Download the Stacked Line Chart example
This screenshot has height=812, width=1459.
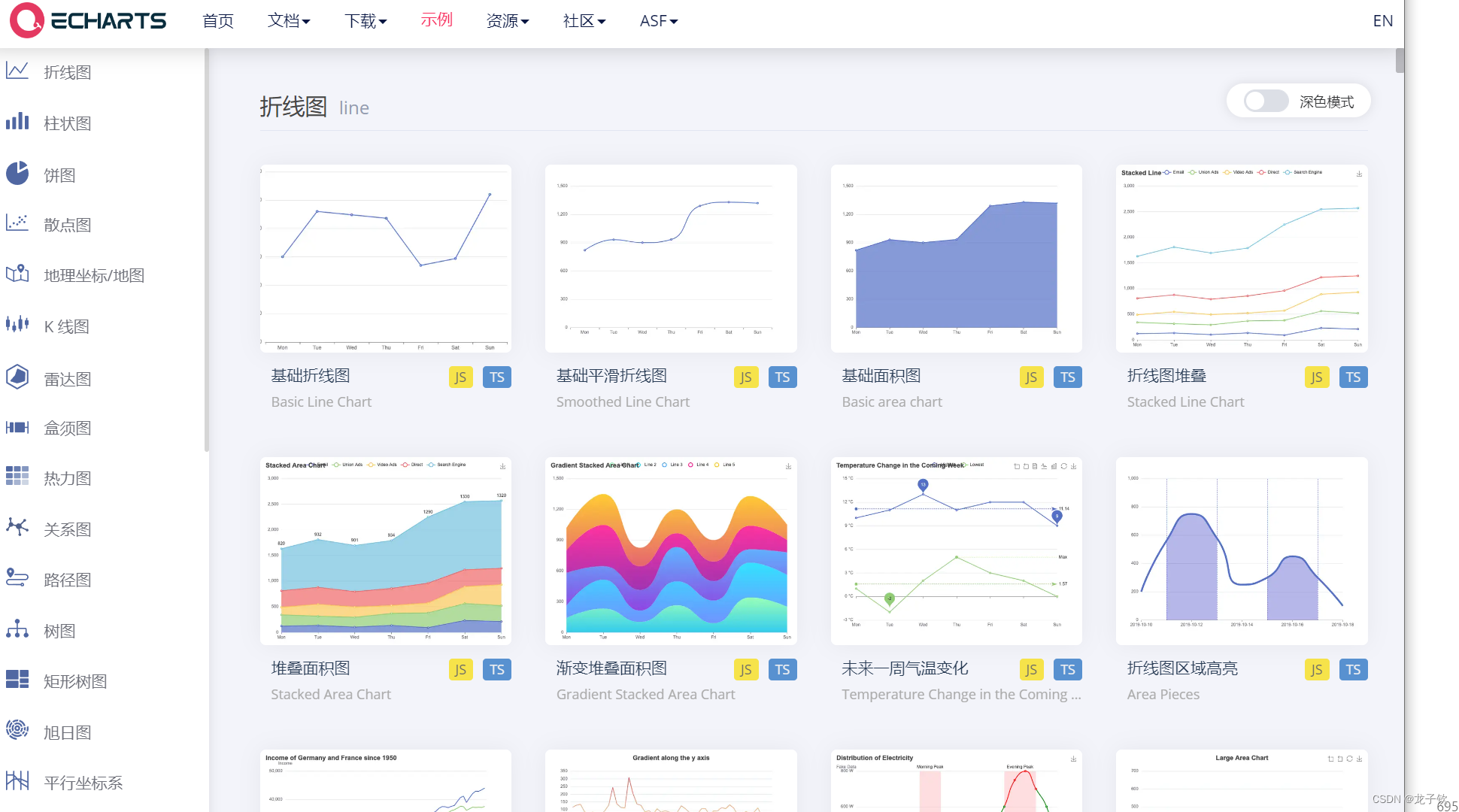click(1359, 173)
